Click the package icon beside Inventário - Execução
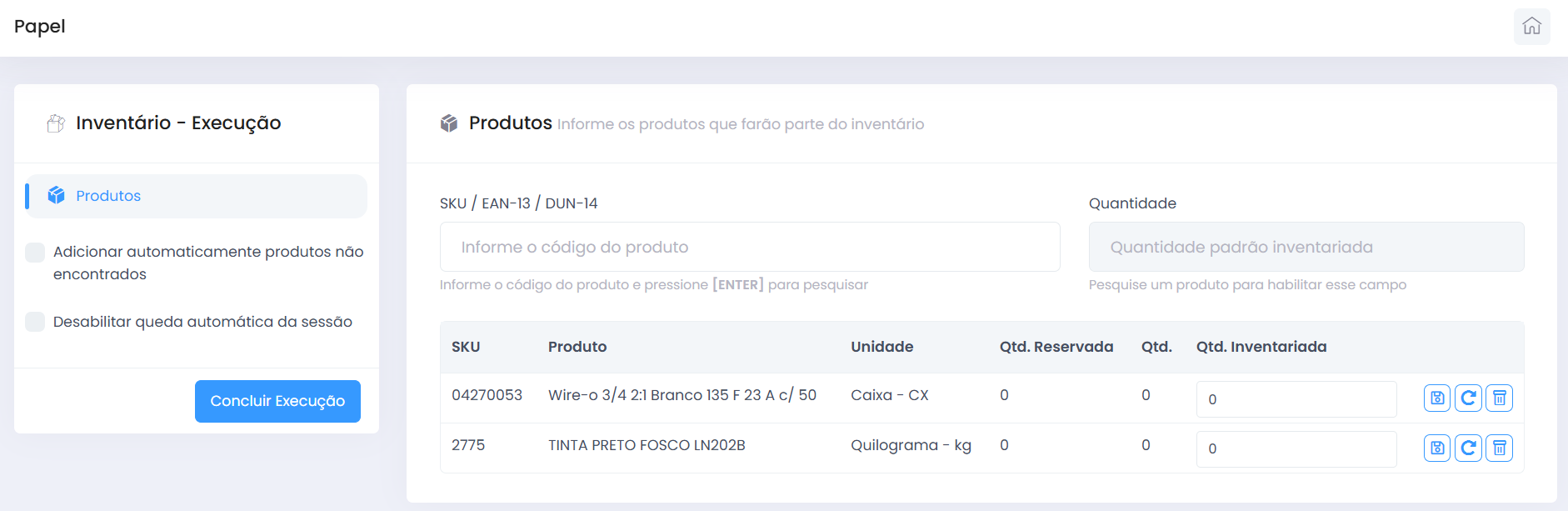 pyautogui.click(x=55, y=123)
